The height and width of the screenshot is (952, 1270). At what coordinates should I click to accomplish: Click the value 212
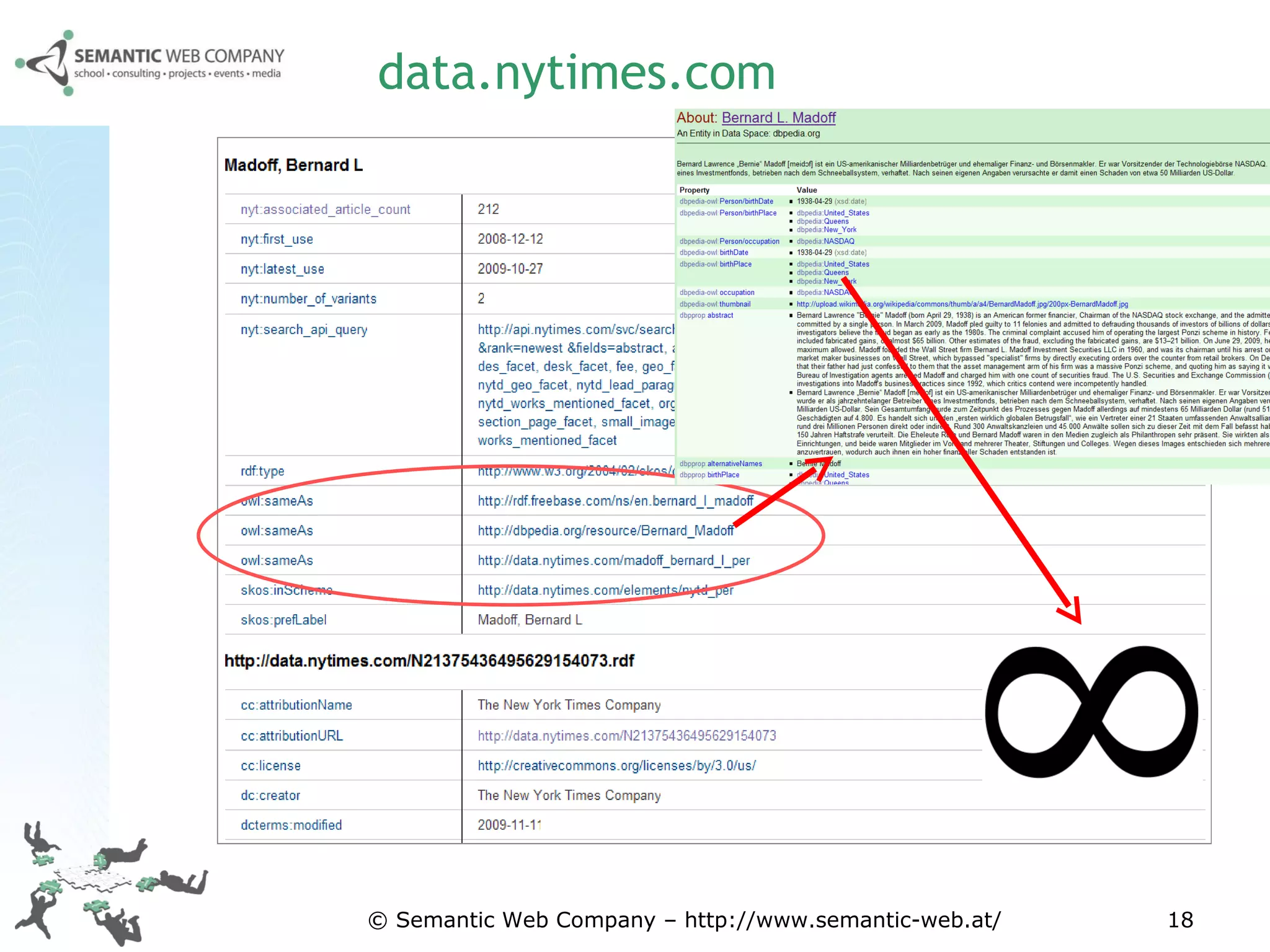(488, 209)
